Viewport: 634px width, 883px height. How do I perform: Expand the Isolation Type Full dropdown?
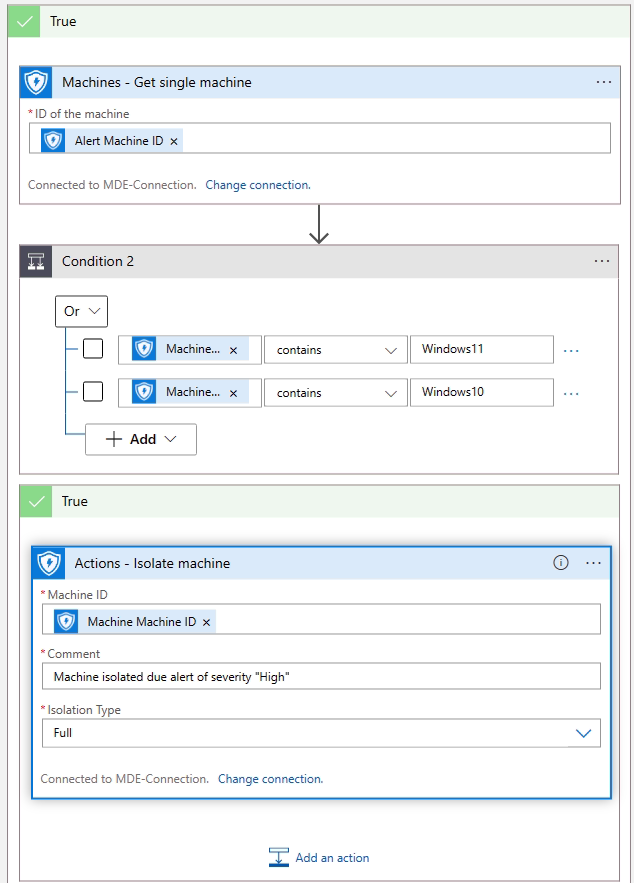click(584, 733)
